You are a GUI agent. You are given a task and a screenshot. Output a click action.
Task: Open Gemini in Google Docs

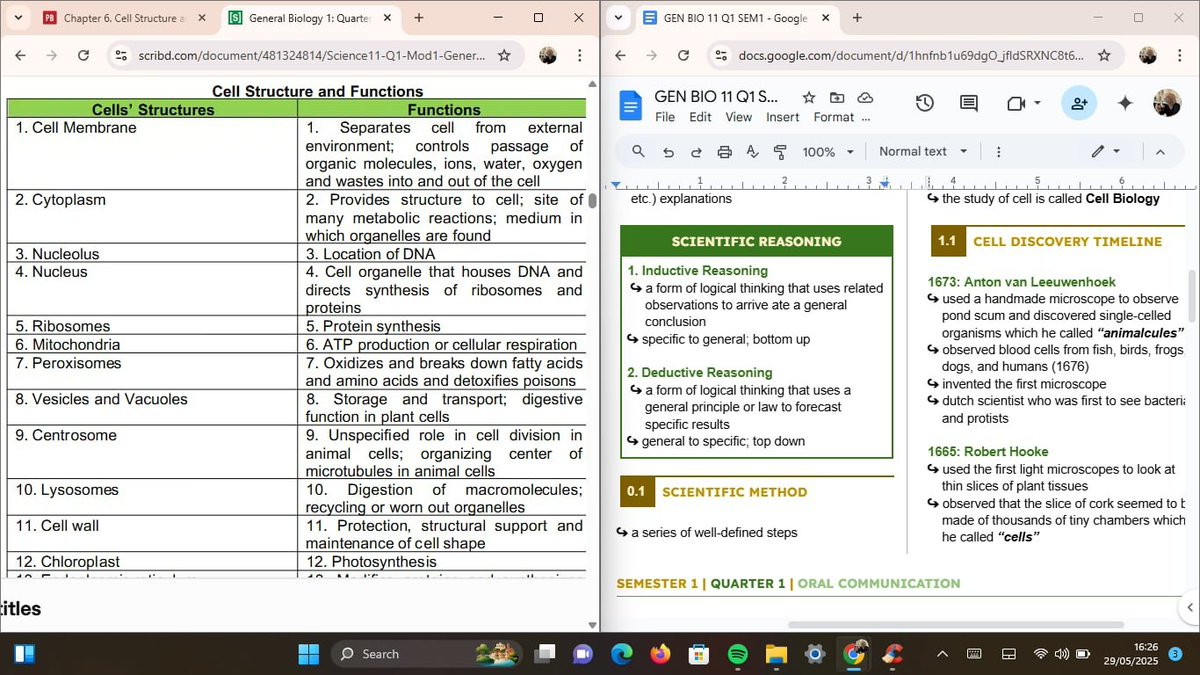(1125, 103)
